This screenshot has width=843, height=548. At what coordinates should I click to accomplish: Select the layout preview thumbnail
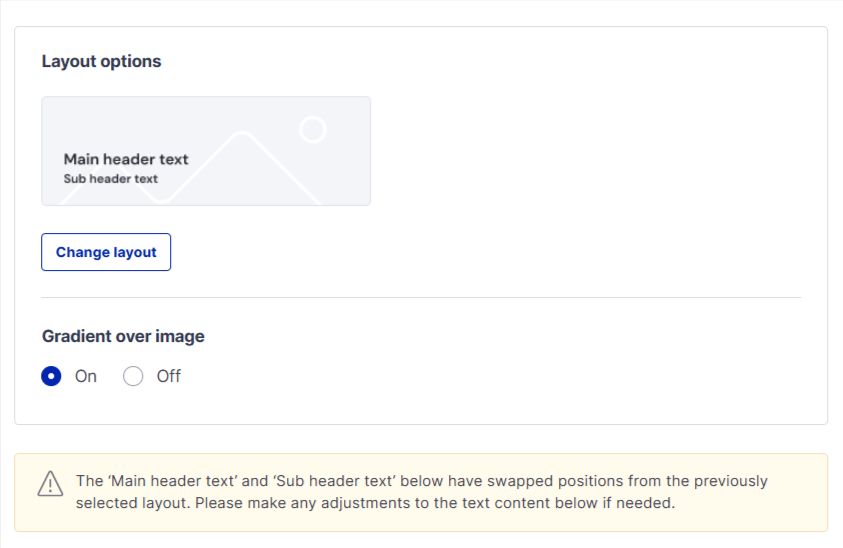tap(206, 151)
